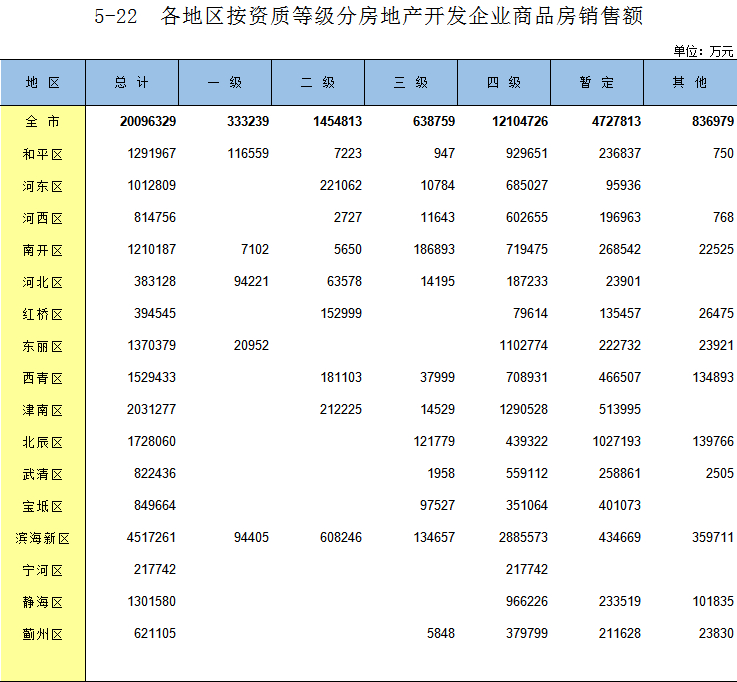
Task: Select the citywide other value 836979
Action: point(713,121)
